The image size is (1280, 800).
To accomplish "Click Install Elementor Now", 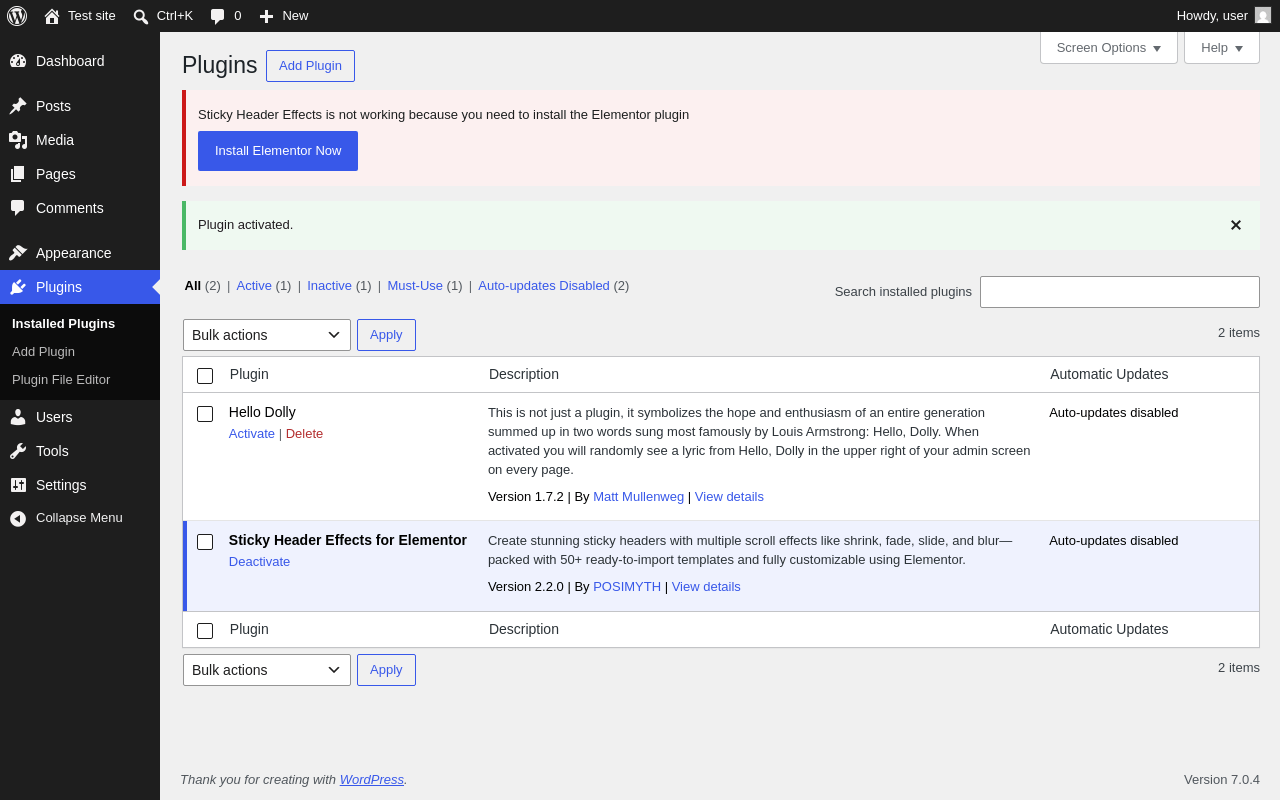I will [278, 151].
